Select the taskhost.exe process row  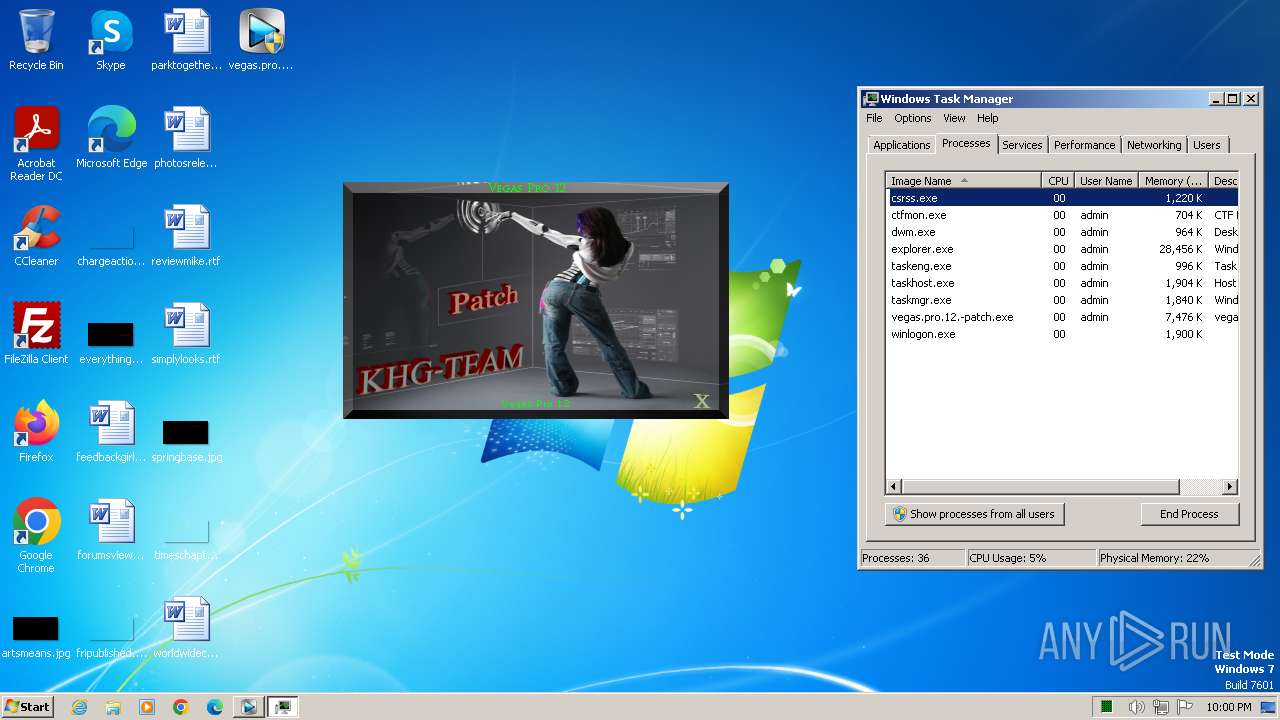click(x=1062, y=283)
